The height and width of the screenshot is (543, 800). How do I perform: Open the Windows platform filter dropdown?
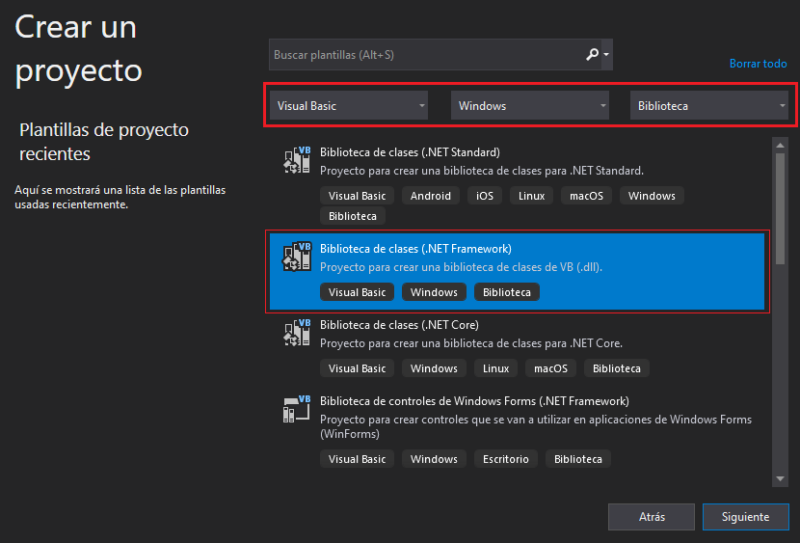530,106
